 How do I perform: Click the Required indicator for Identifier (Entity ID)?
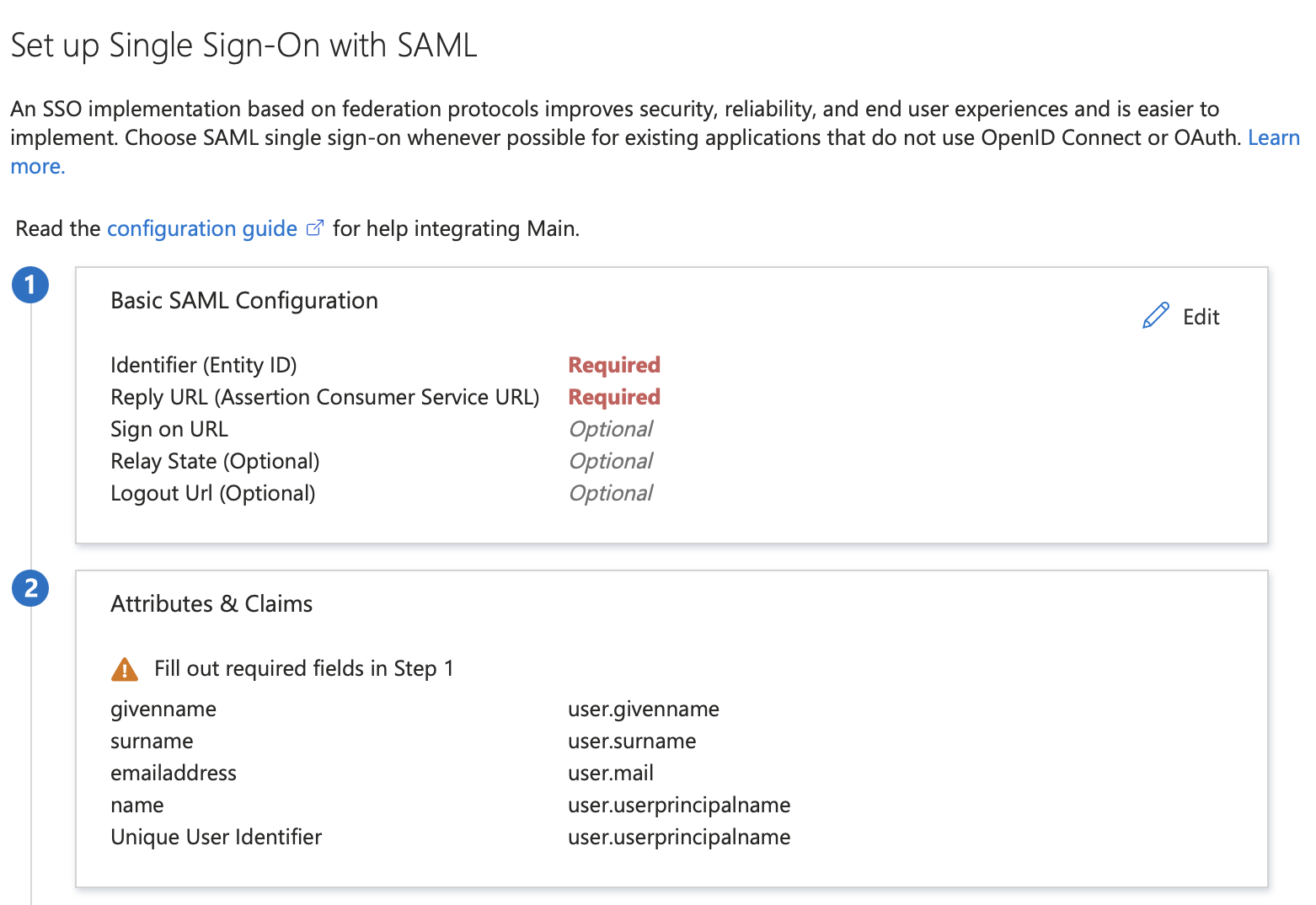[614, 364]
